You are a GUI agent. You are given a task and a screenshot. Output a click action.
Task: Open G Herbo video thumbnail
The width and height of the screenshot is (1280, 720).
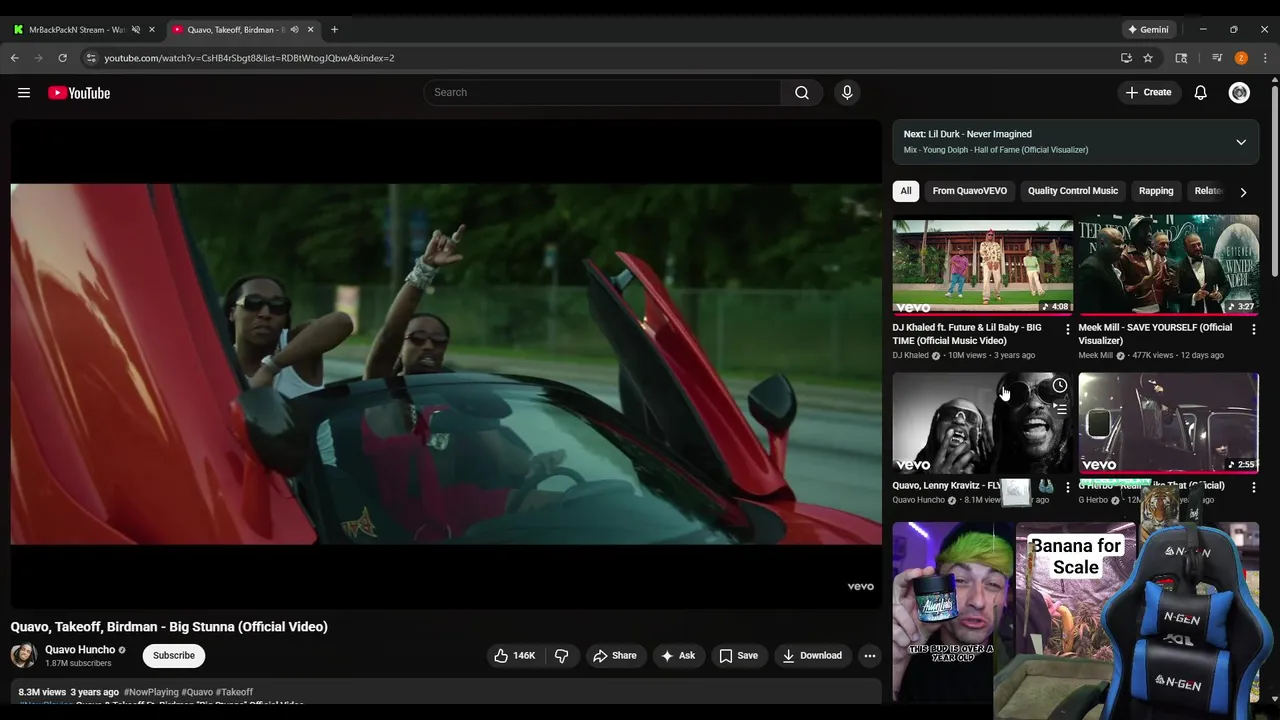coord(1168,423)
